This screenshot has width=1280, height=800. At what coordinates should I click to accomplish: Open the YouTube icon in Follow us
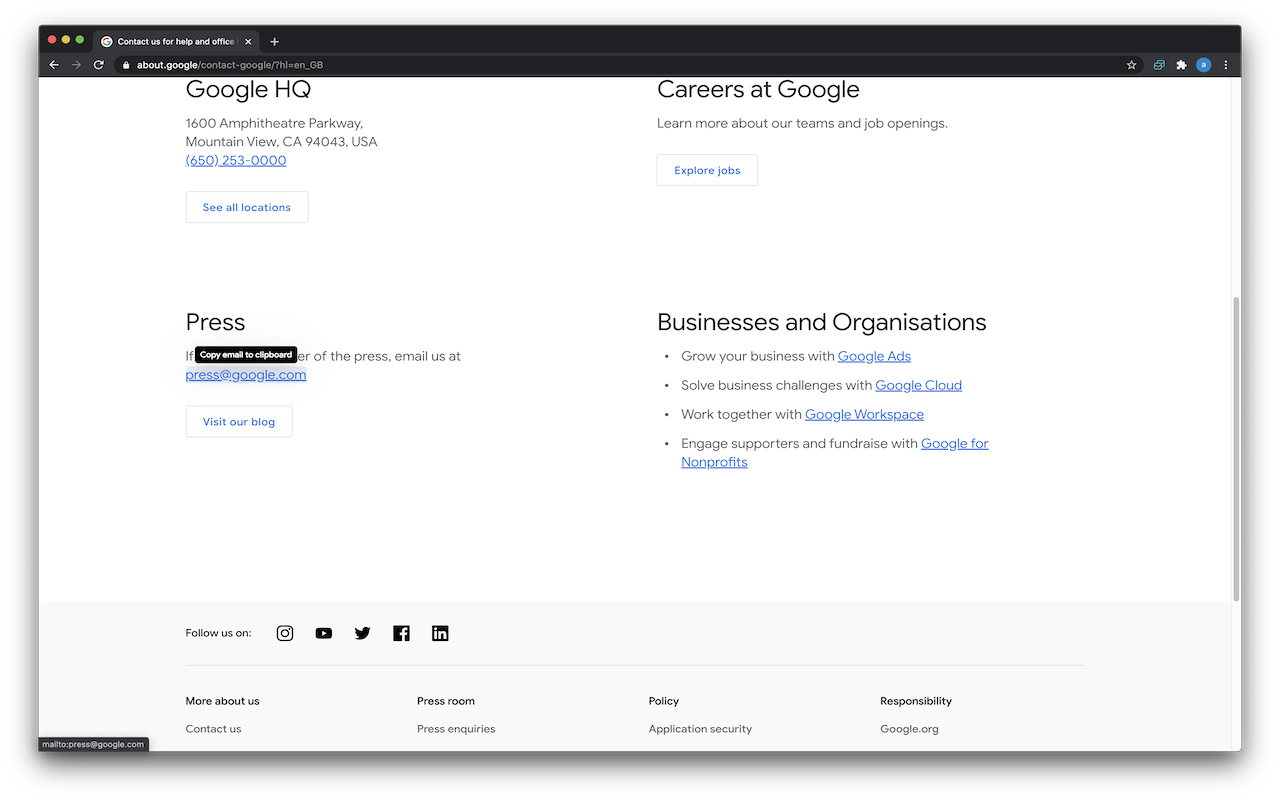[324, 633]
